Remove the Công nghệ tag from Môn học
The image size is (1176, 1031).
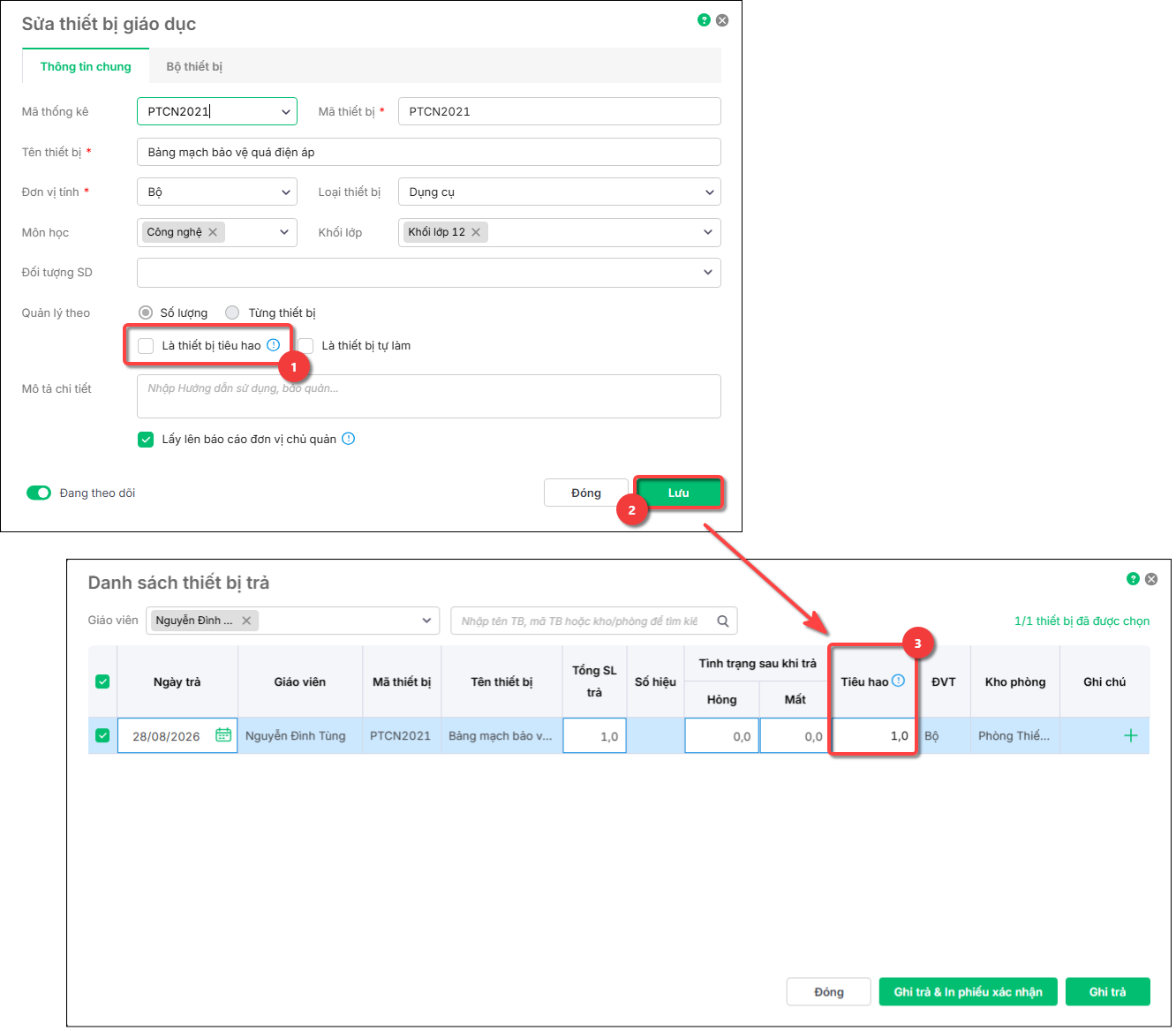[x=213, y=232]
